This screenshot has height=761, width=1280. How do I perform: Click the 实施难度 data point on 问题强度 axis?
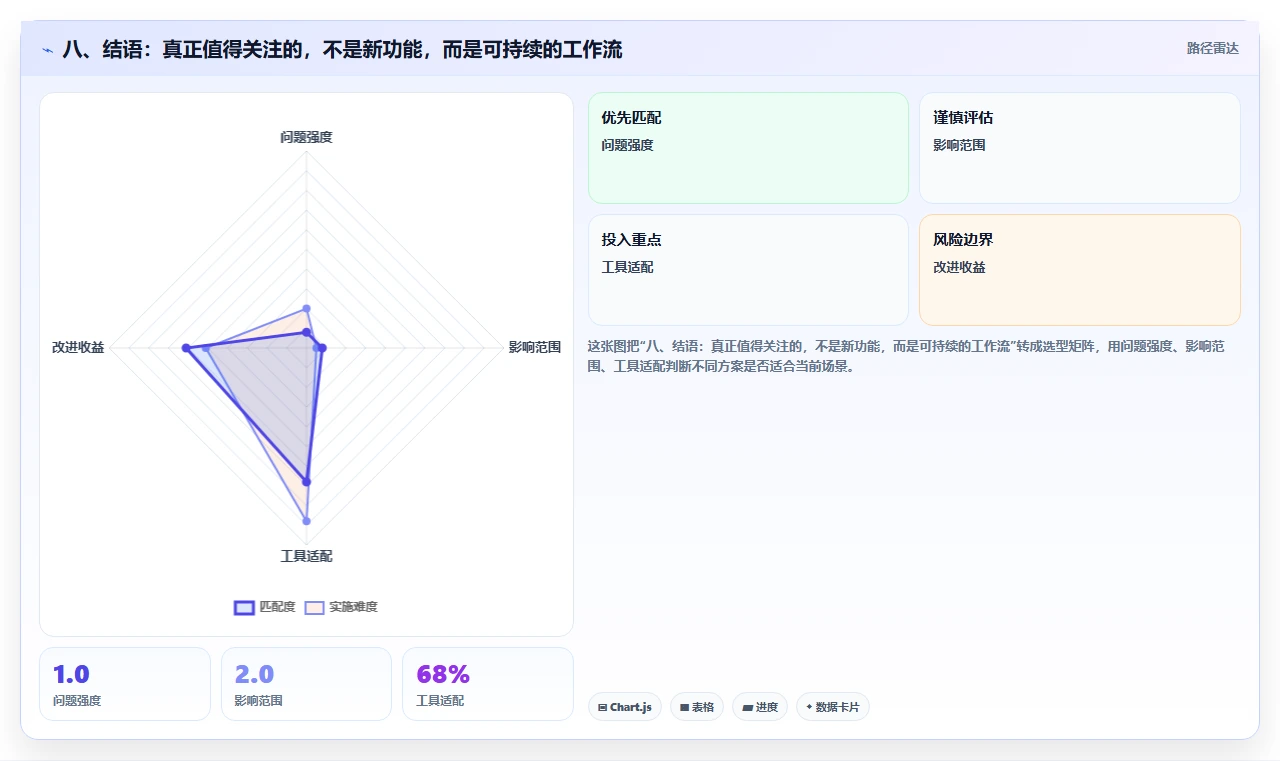[306, 308]
